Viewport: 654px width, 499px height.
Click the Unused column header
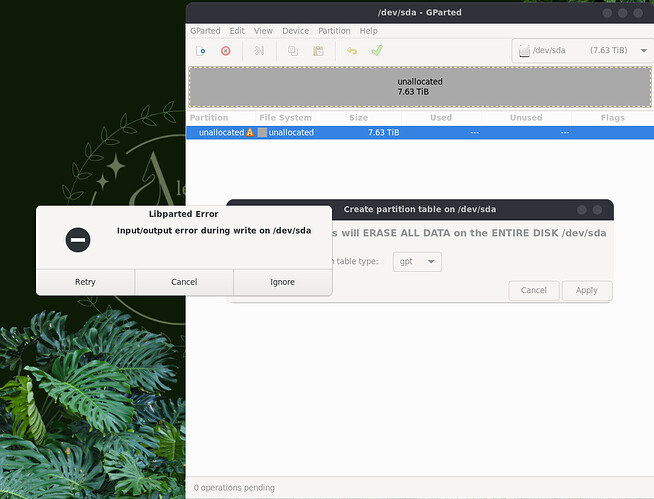point(526,118)
